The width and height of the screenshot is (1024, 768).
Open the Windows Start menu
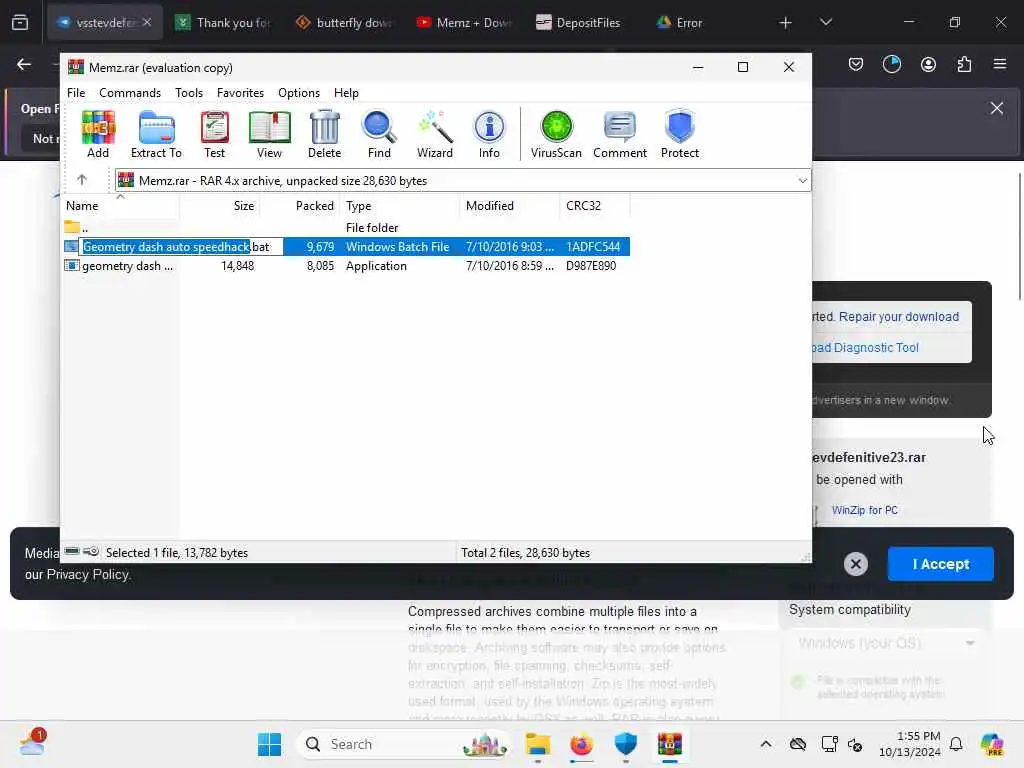pyautogui.click(x=269, y=744)
